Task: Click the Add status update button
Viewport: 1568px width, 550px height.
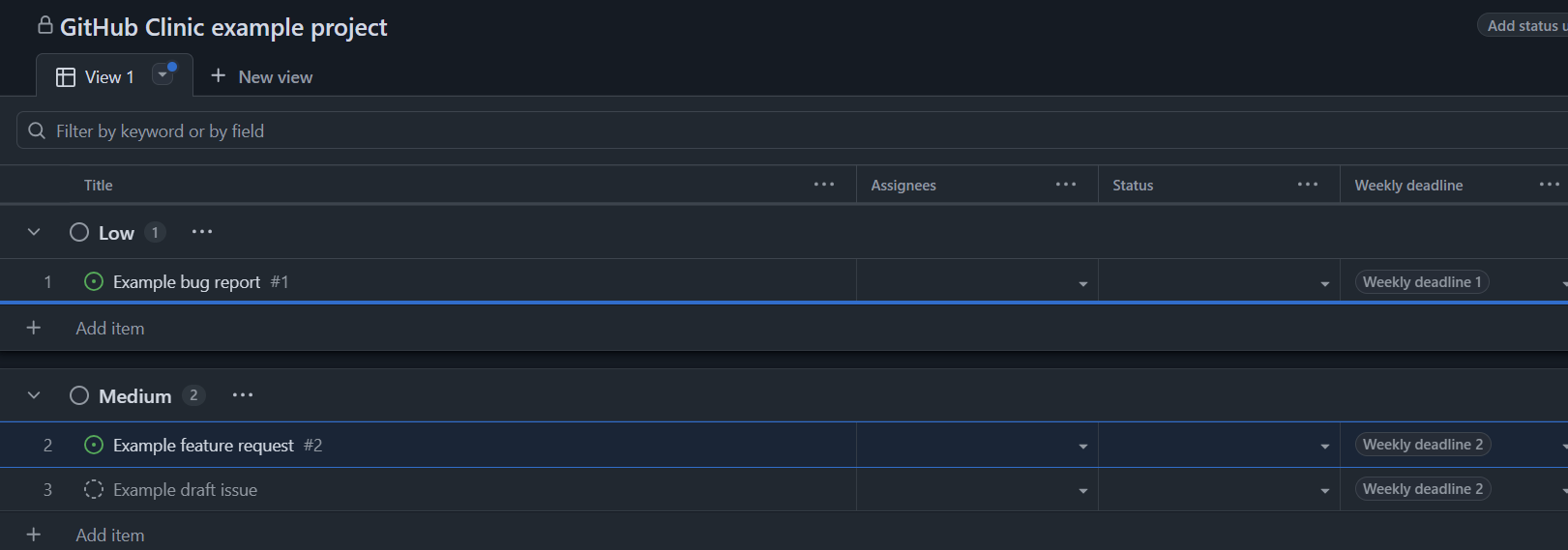Action: click(x=1524, y=26)
